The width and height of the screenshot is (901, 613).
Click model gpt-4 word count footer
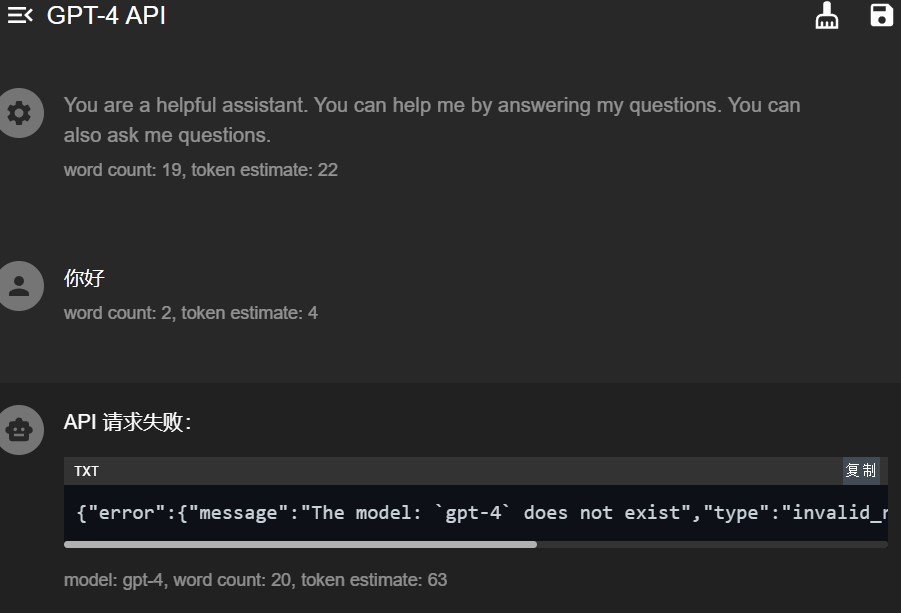point(255,580)
